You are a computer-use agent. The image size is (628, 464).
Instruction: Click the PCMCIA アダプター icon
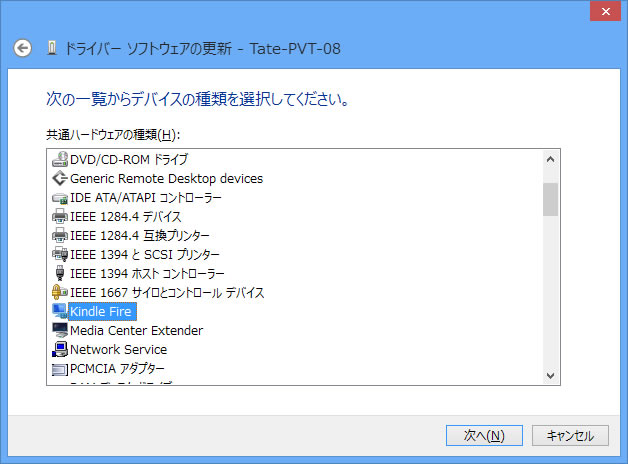point(60,369)
